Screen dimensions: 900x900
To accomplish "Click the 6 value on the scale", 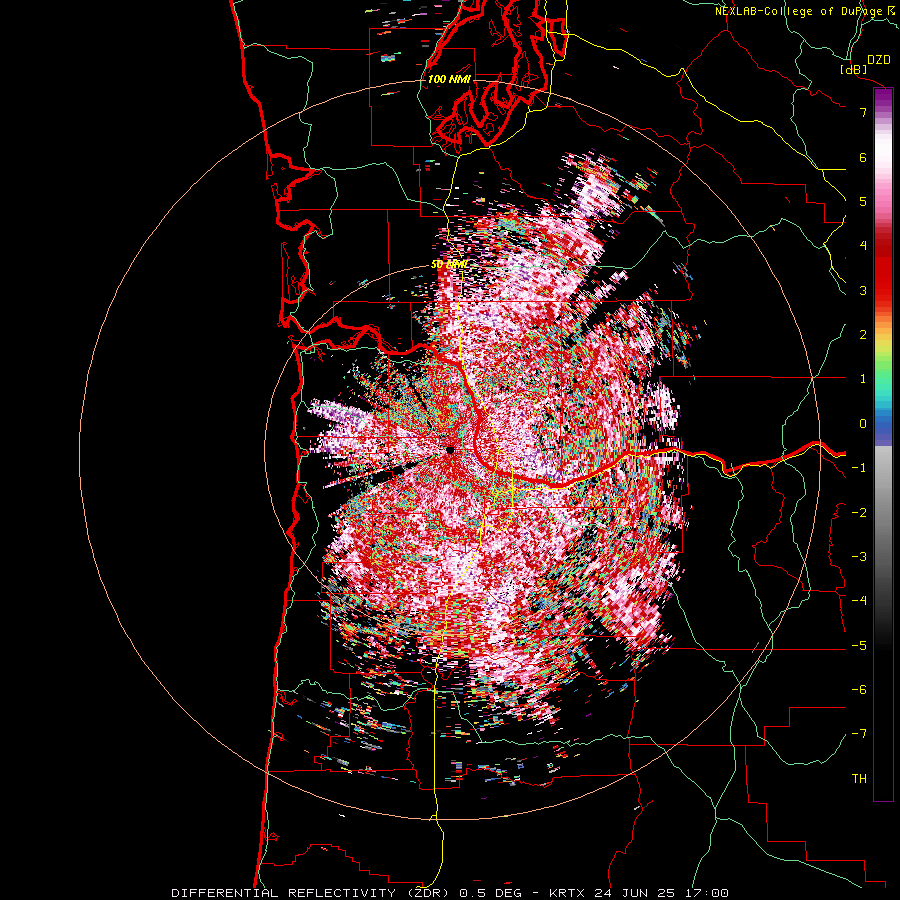I will [x=863, y=157].
